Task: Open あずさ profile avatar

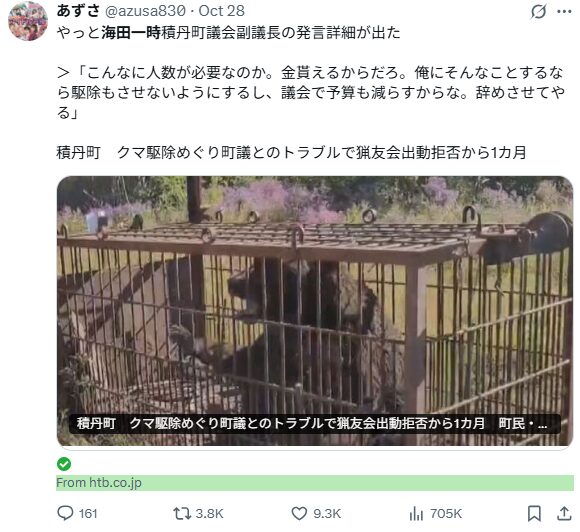Action: (28, 20)
